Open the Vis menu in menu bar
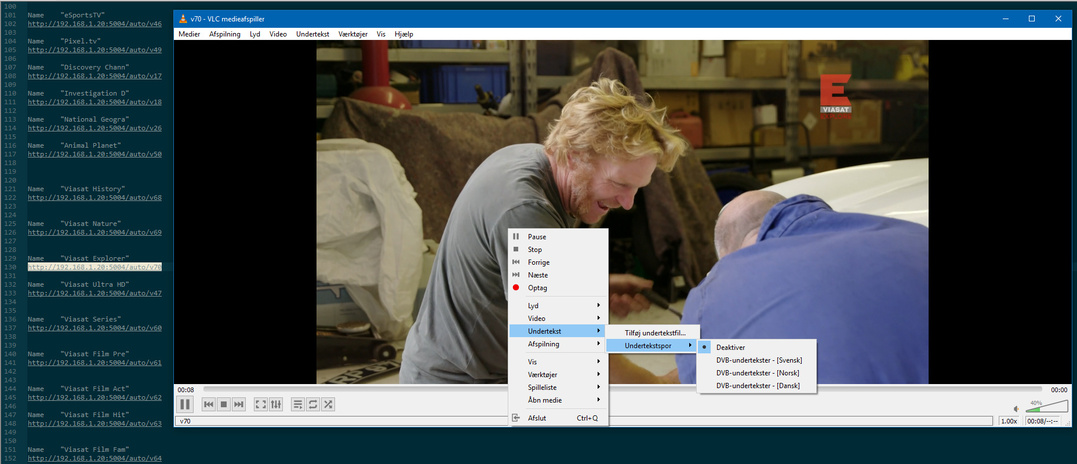This screenshot has height=464, width=1077. click(x=381, y=34)
